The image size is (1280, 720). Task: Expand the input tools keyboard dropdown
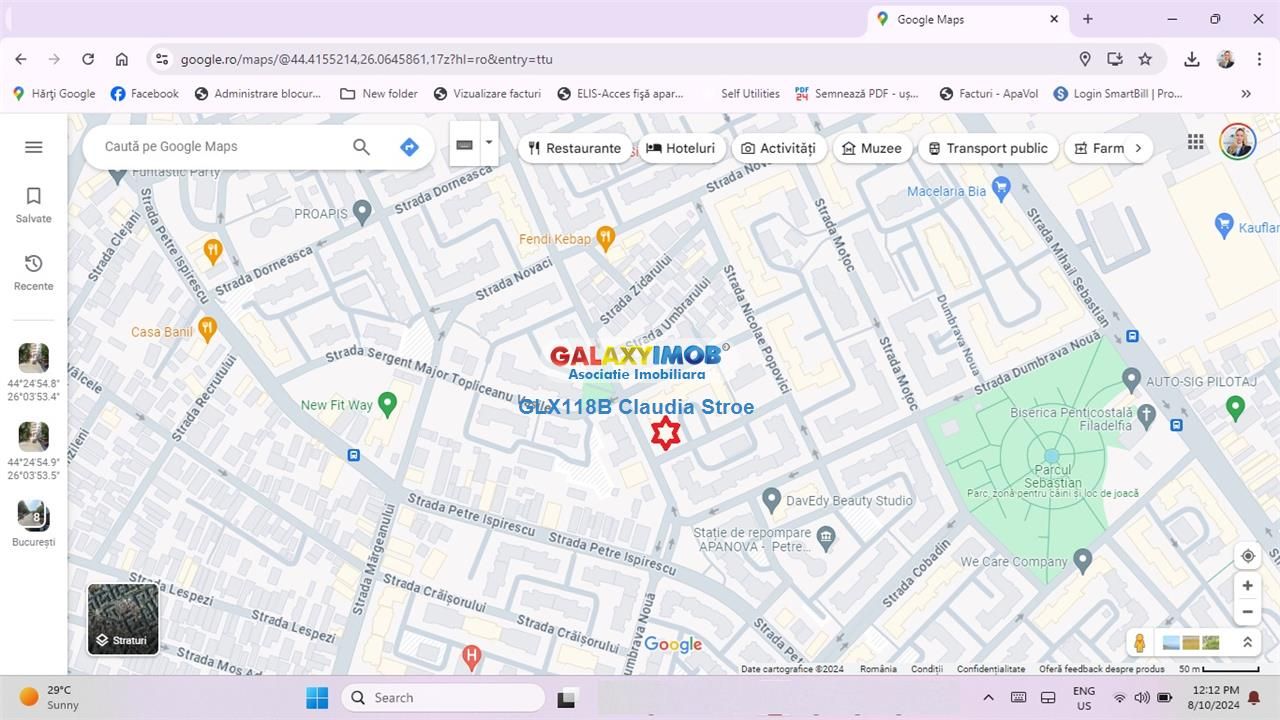pyautogui.click(x=489, y=143)
